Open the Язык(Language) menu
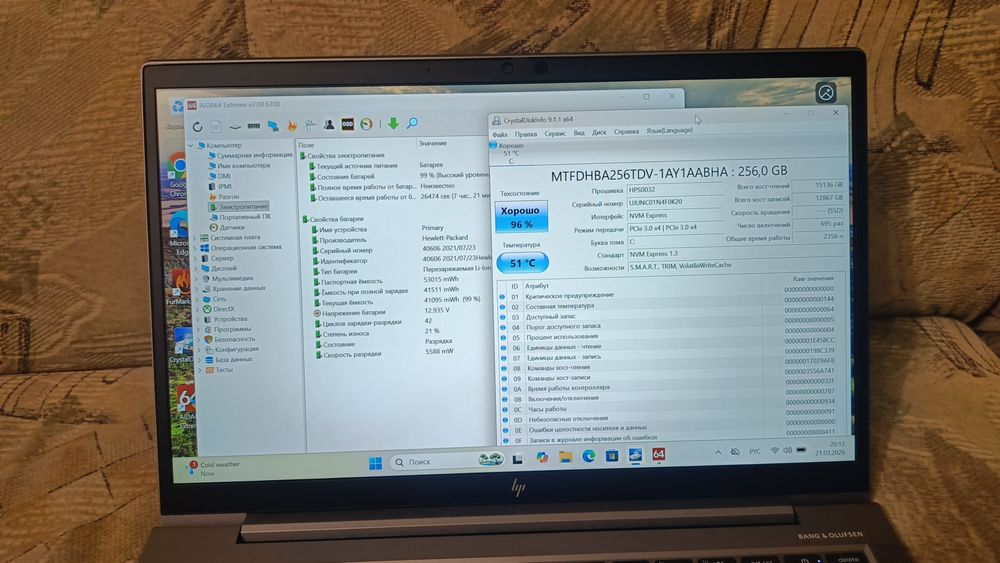 (669, 130)
